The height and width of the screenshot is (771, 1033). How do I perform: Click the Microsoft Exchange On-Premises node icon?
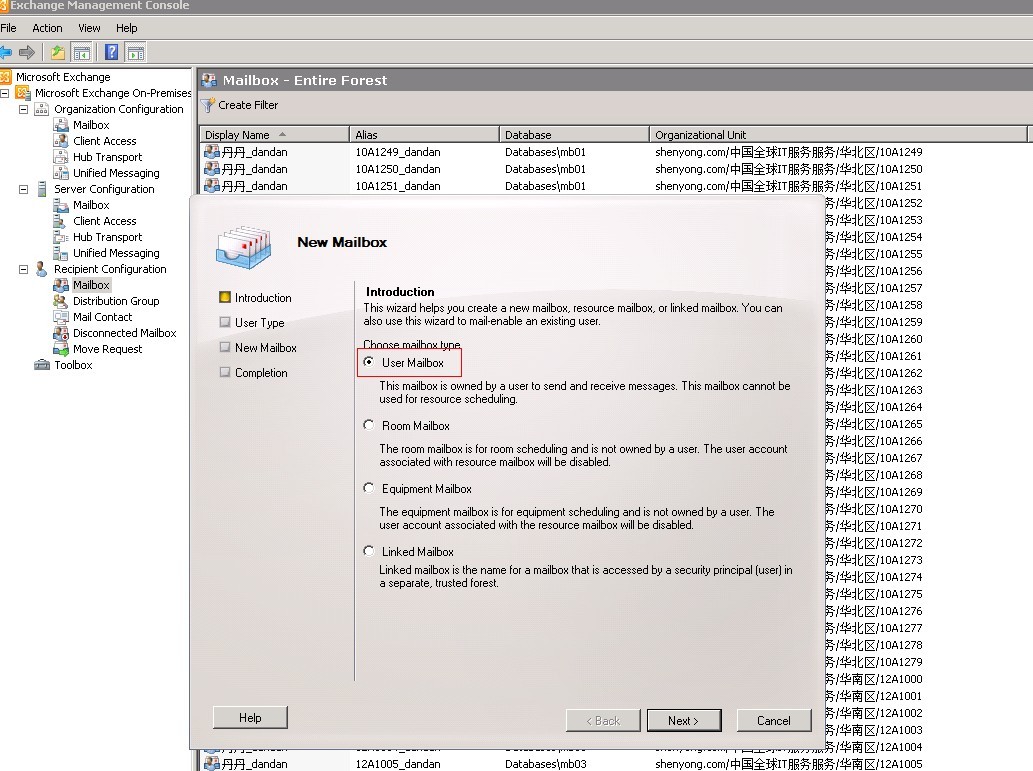coord(23,93)
